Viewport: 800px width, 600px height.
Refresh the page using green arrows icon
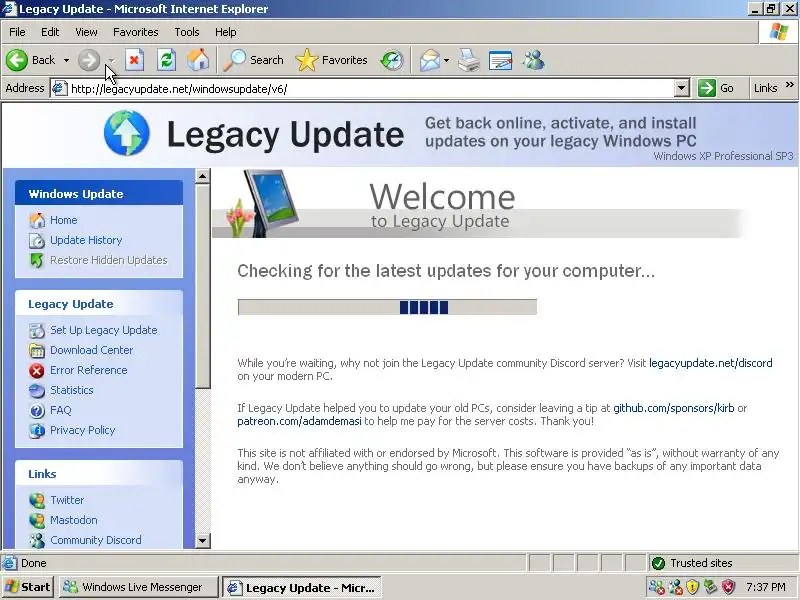(x=166, y=60)
